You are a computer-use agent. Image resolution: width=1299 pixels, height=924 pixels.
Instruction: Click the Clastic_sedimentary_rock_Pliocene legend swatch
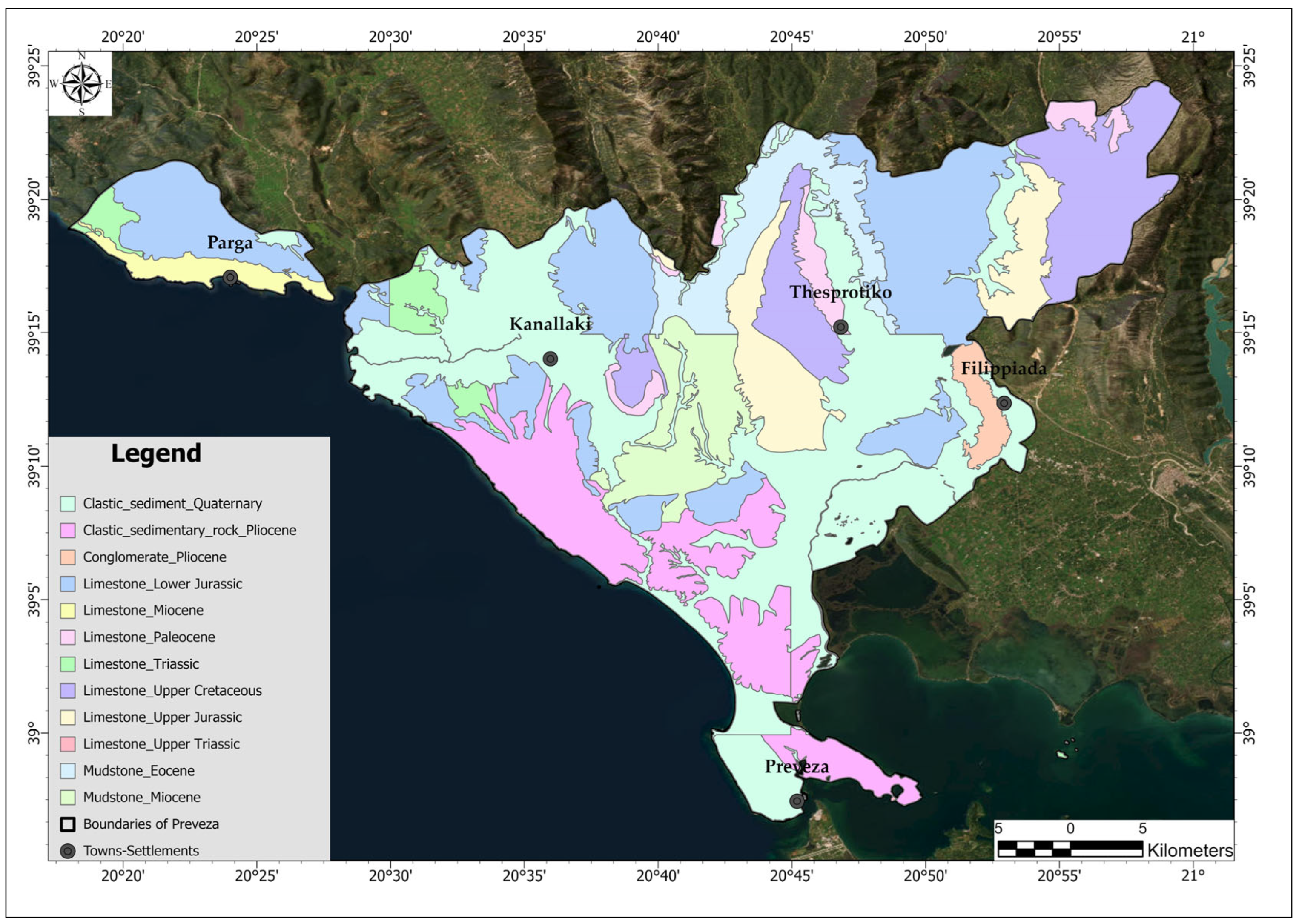coord(68,530)
